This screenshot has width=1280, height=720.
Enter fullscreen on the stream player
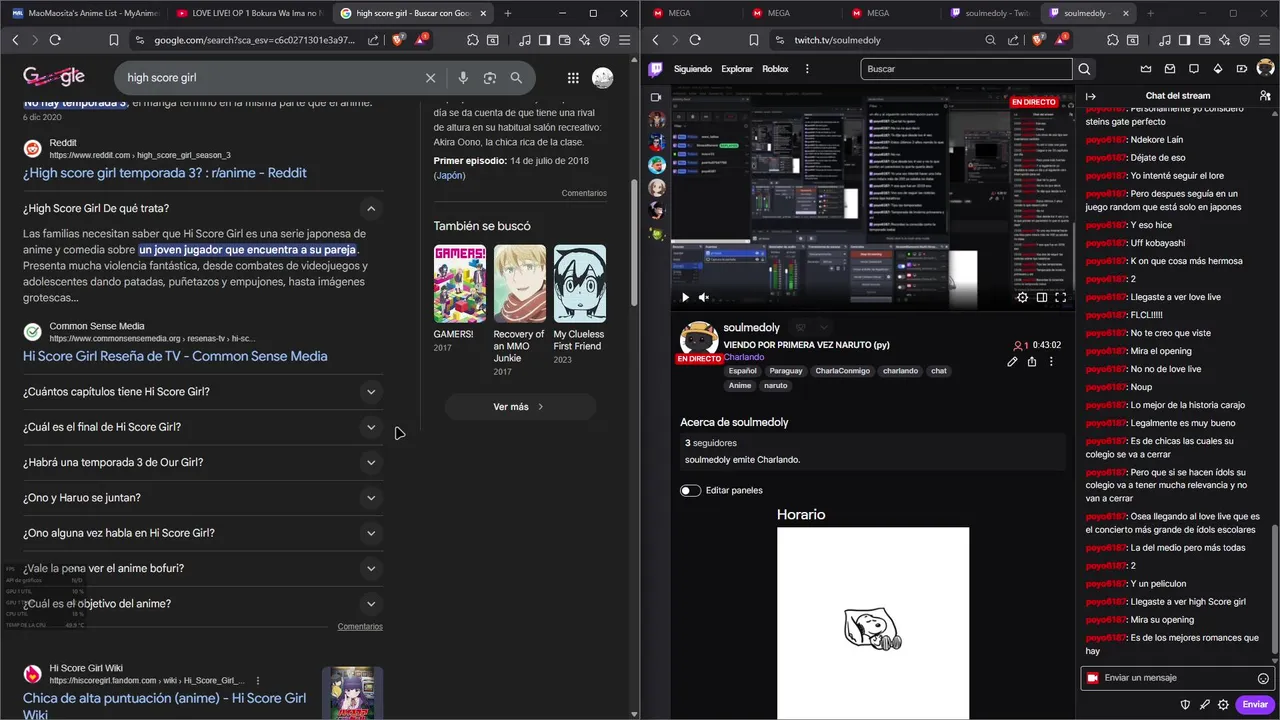point(1061,297)
